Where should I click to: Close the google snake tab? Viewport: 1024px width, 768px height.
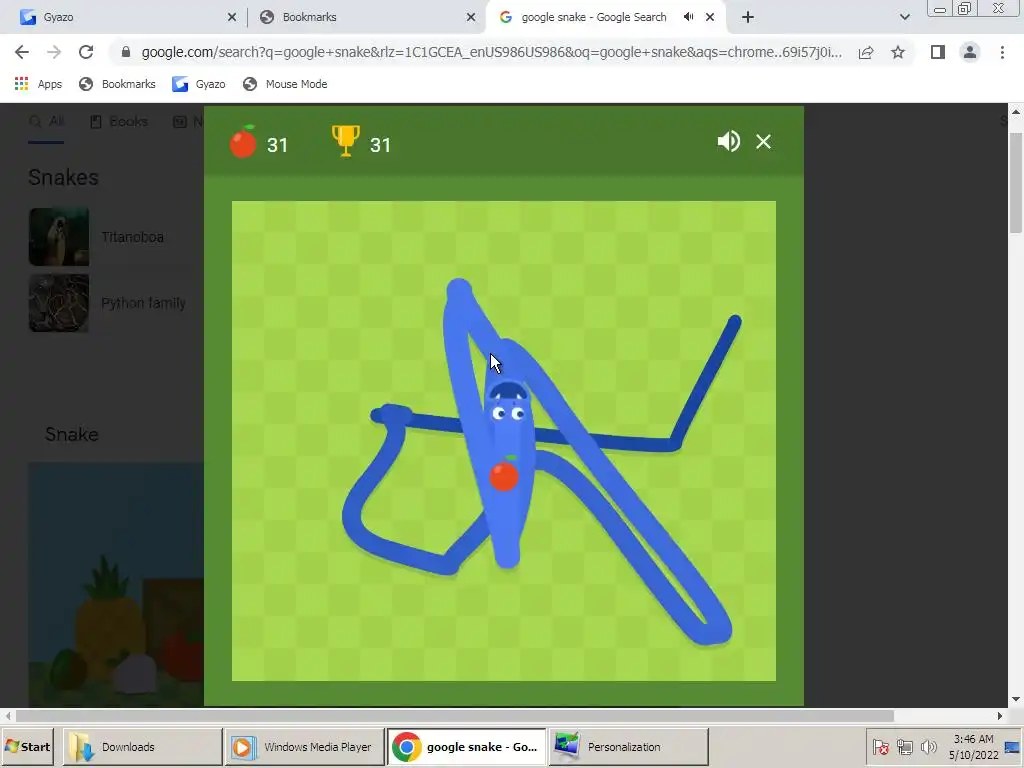[x=710, y=18]
